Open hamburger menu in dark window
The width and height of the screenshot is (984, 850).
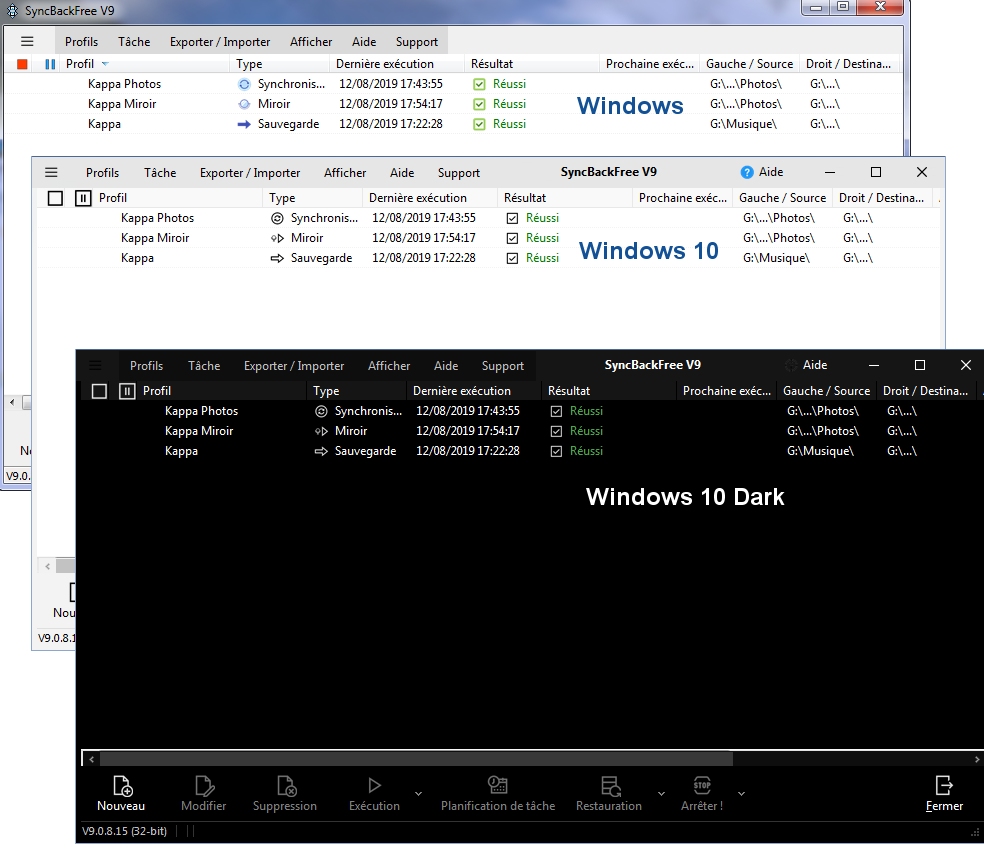95,365
